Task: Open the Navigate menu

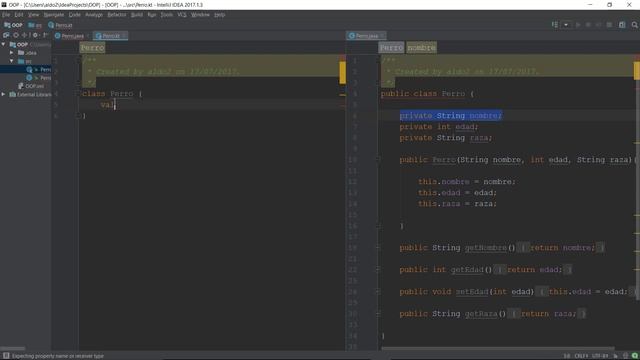Action: click(54, 15)
